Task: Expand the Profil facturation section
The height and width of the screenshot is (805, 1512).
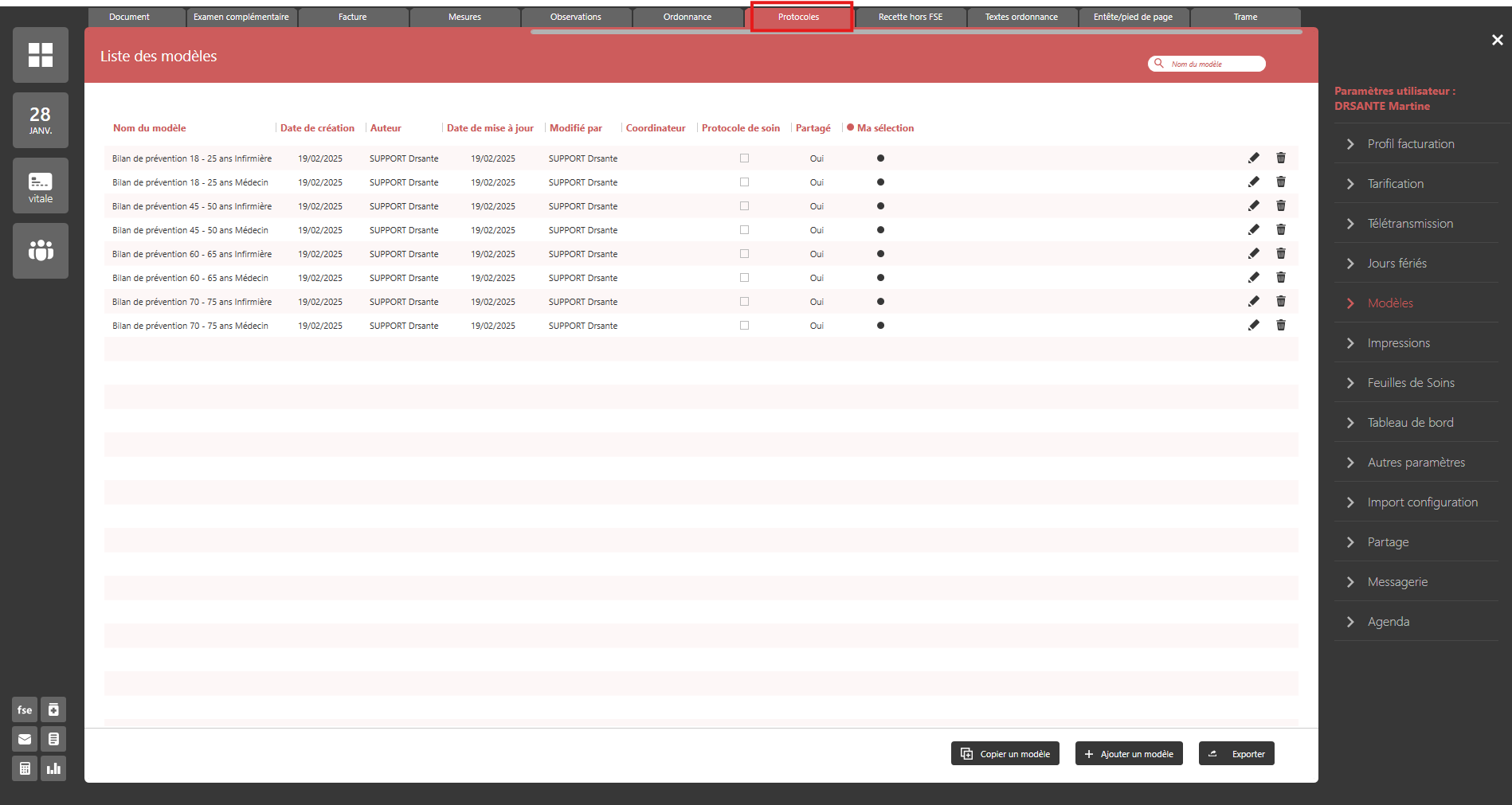Action: [x=1410, y=144]
